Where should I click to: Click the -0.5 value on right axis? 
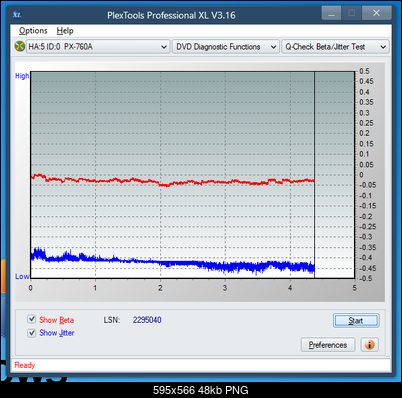[366, 278]
